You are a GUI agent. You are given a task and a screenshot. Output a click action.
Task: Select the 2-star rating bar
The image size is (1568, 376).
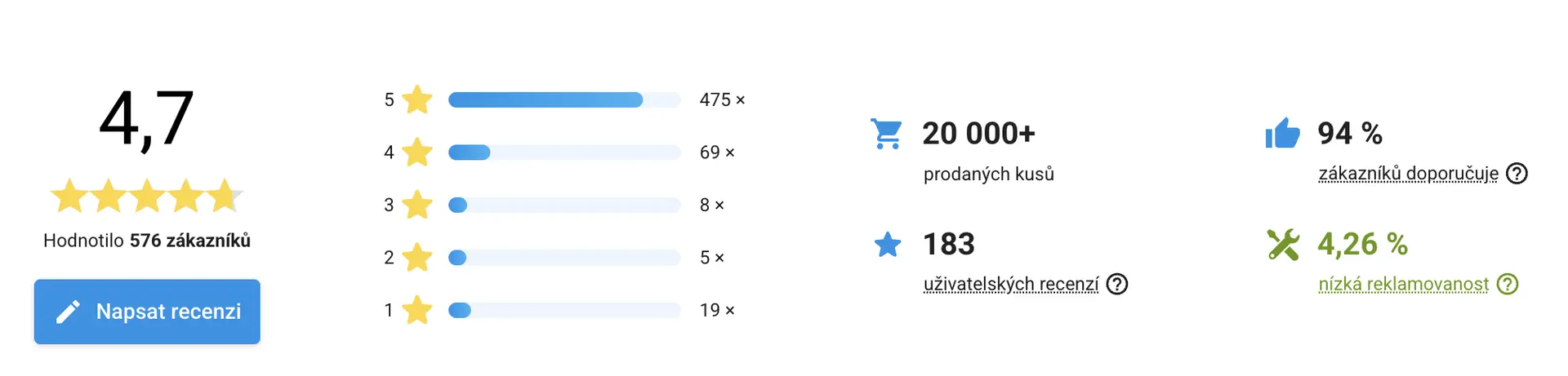[563, 258]
